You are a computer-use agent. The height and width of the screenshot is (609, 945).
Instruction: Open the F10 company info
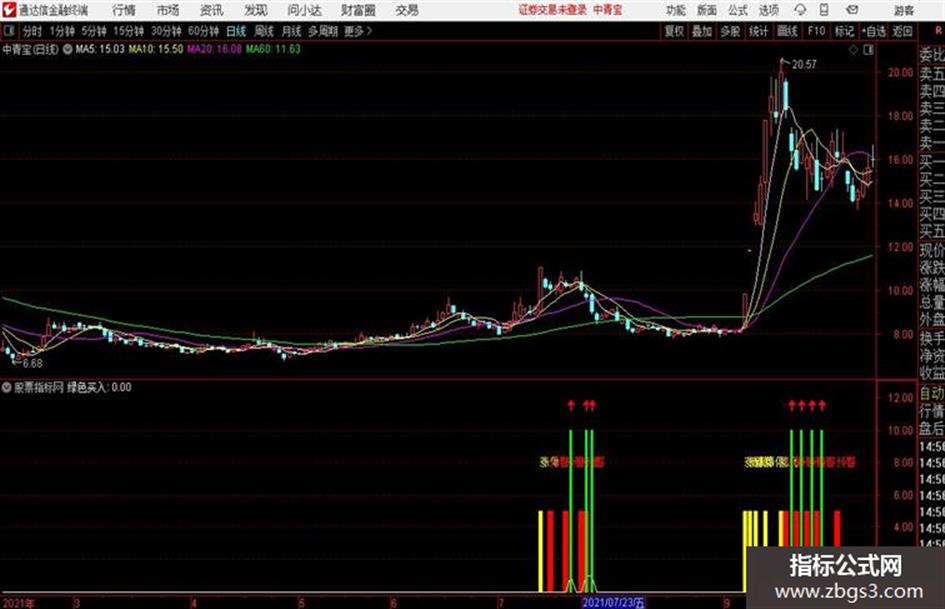pyautogui.click(x=817, y=31)
